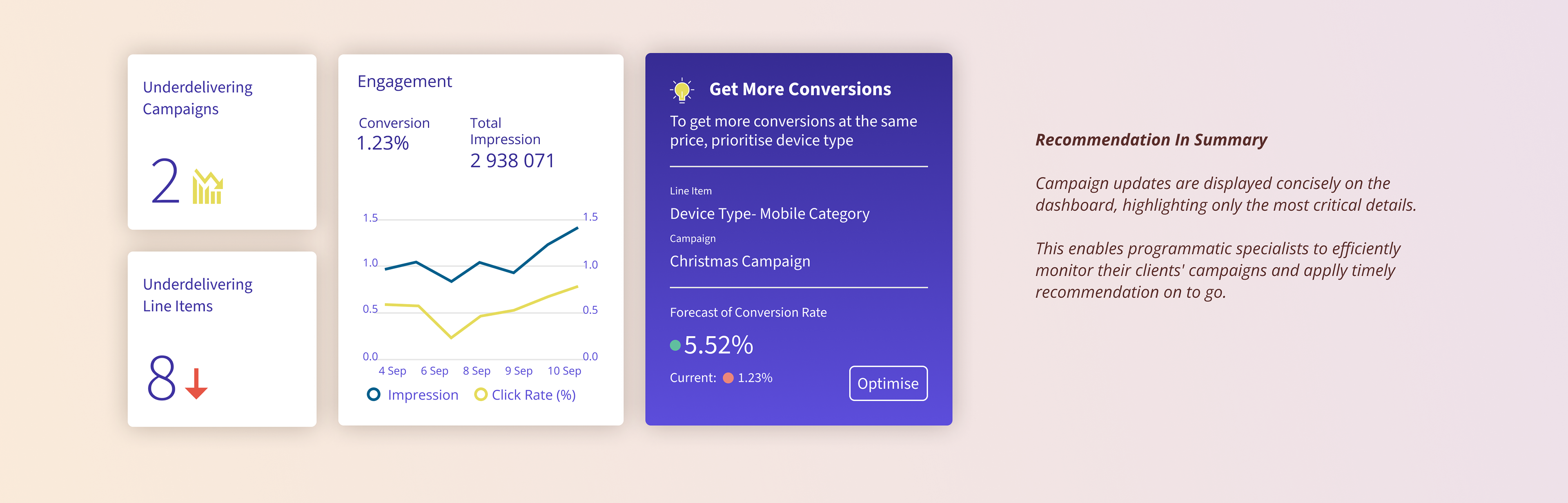This screenshot has width=1568, height=503.
Task: Click the 1.23% conversion value
Action: click(x=383, y=143)
